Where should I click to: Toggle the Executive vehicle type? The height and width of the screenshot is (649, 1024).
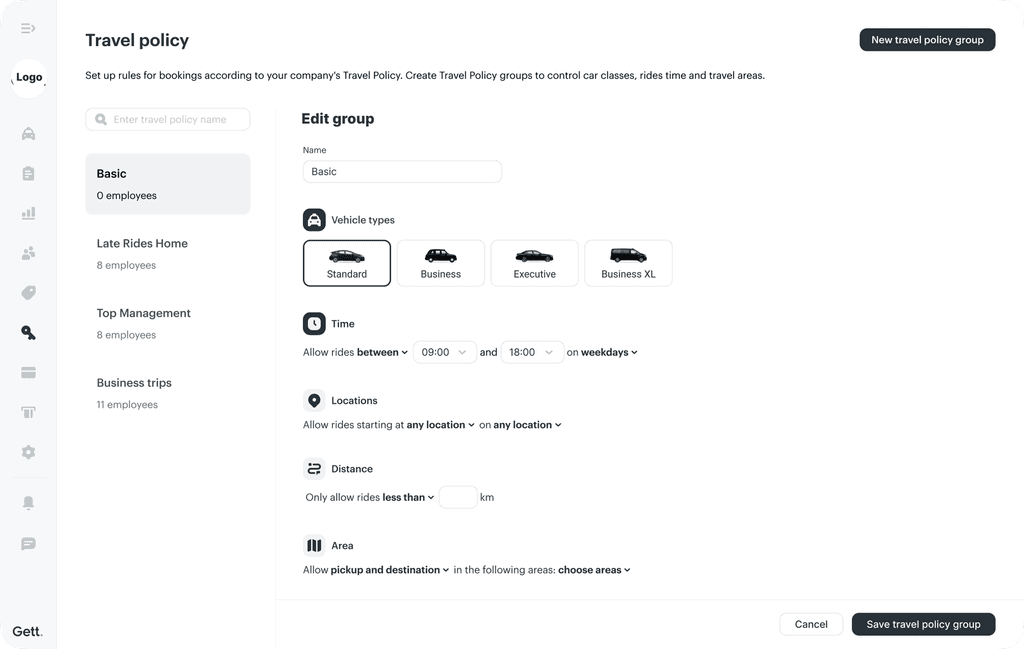534,263
